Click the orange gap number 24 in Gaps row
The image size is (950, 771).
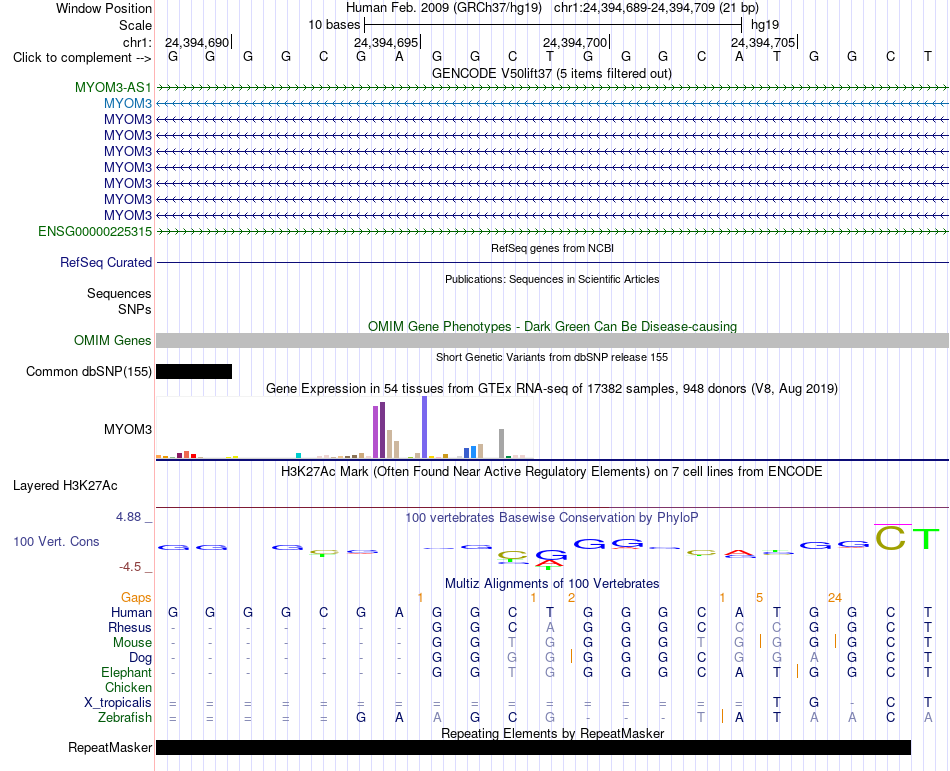click(835, 598)
